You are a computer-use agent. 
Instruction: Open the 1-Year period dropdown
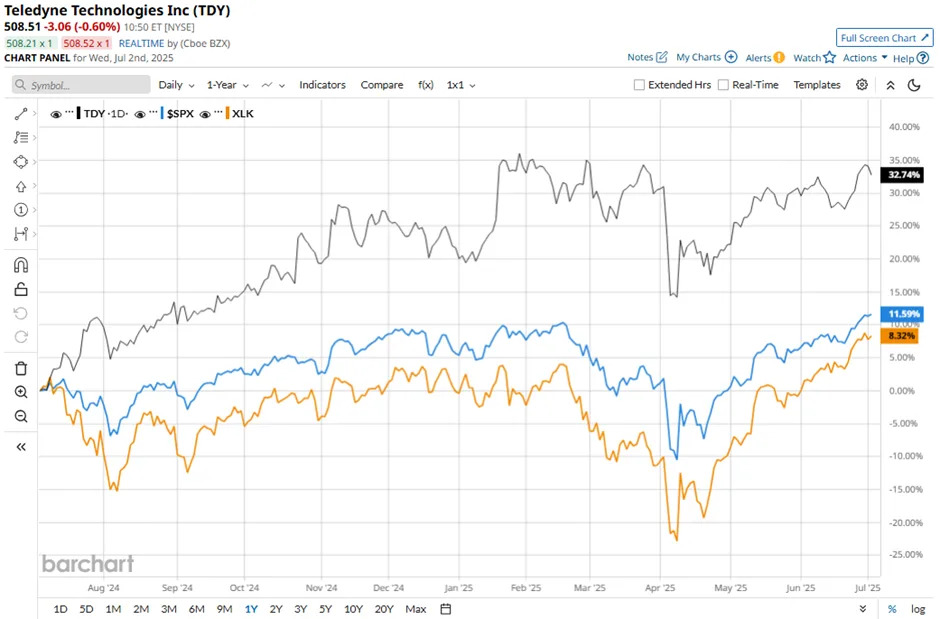pos(228,84)
